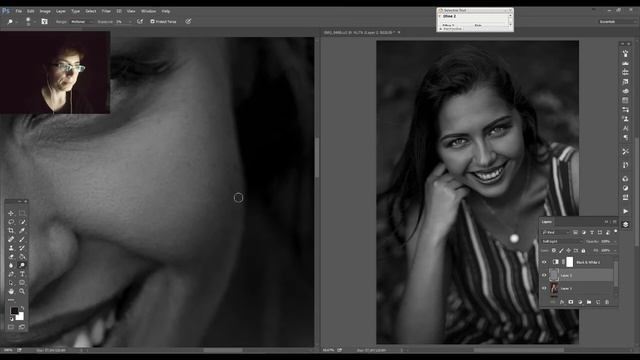Screen dimensions: 640x360
Task: Select the Move tool
Action: [11, 213]
